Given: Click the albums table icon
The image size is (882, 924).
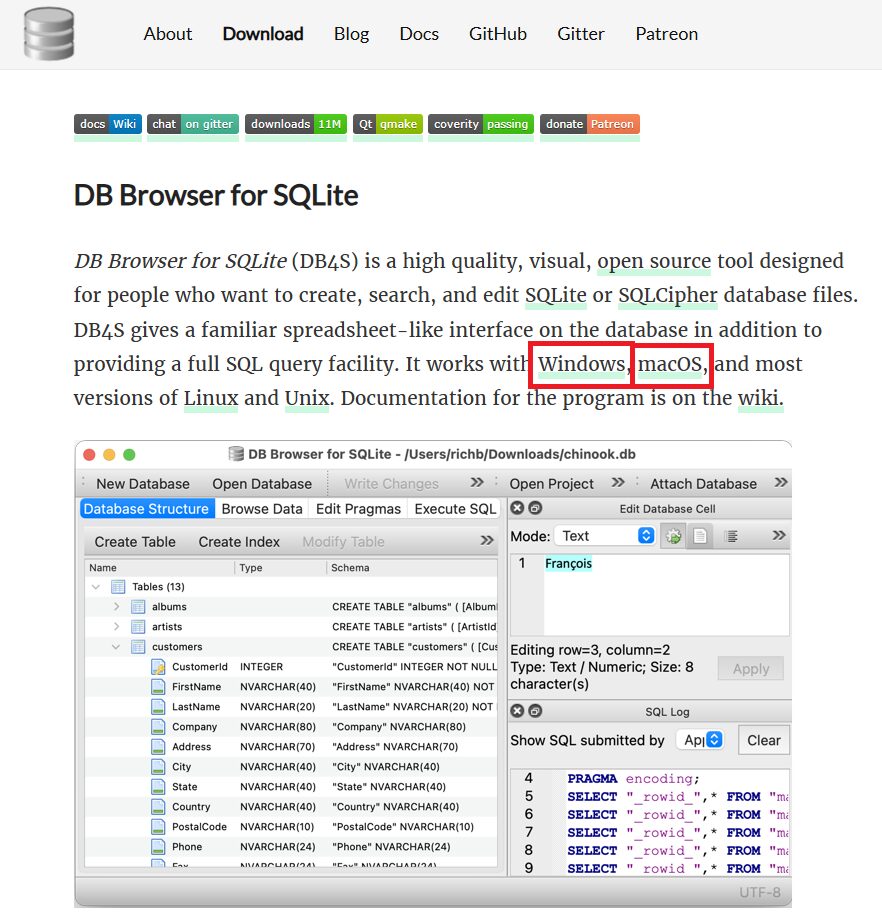Looking at the screenshot, I should point(138,606).
